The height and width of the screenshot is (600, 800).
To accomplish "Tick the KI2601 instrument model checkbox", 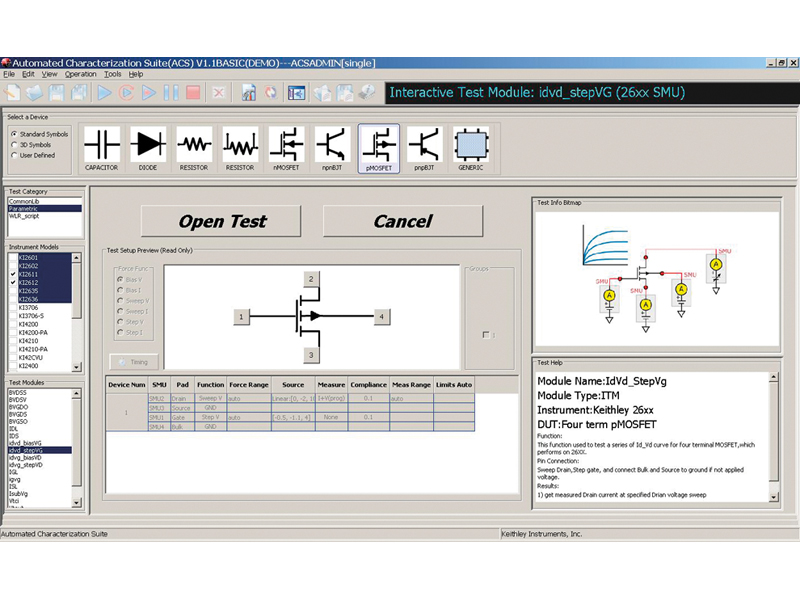I will [x=13, y=256].
